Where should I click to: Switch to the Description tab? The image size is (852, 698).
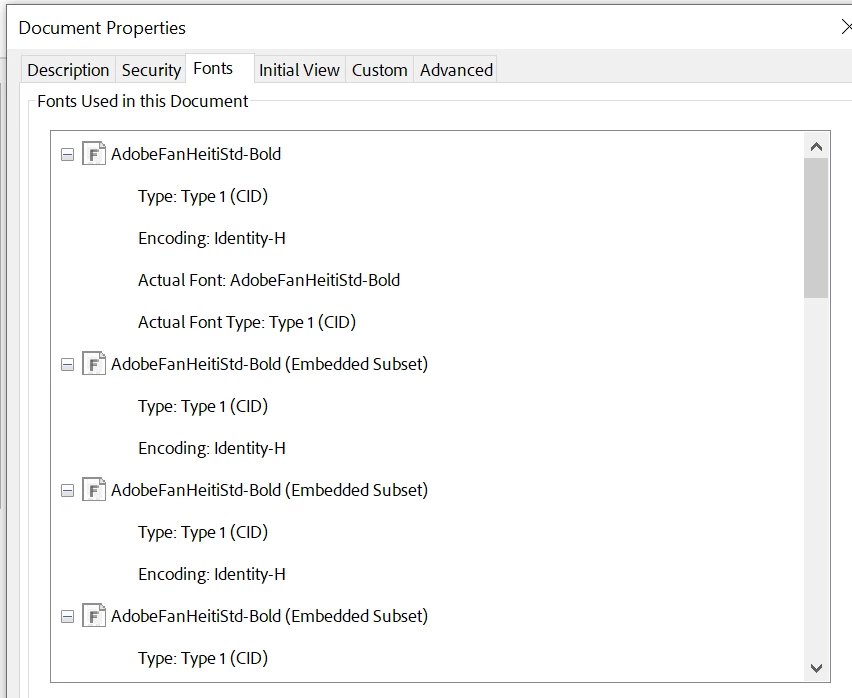pyautogui.click(x=68, y=70)
